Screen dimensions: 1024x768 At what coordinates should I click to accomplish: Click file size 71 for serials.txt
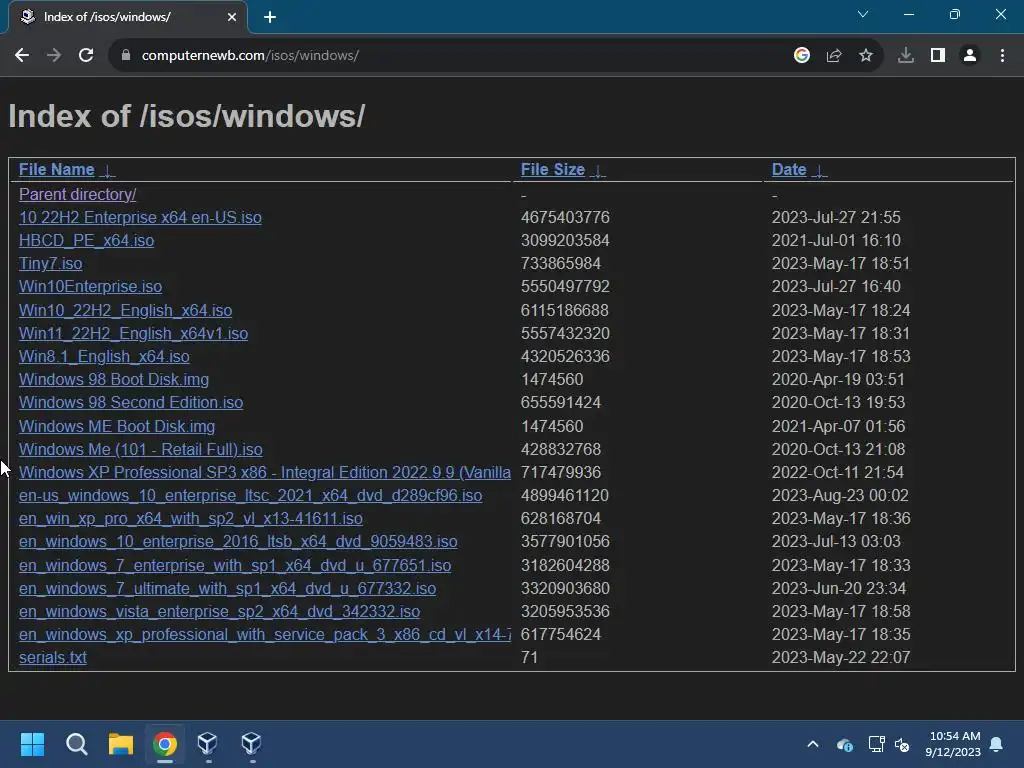tap(530, 658)
